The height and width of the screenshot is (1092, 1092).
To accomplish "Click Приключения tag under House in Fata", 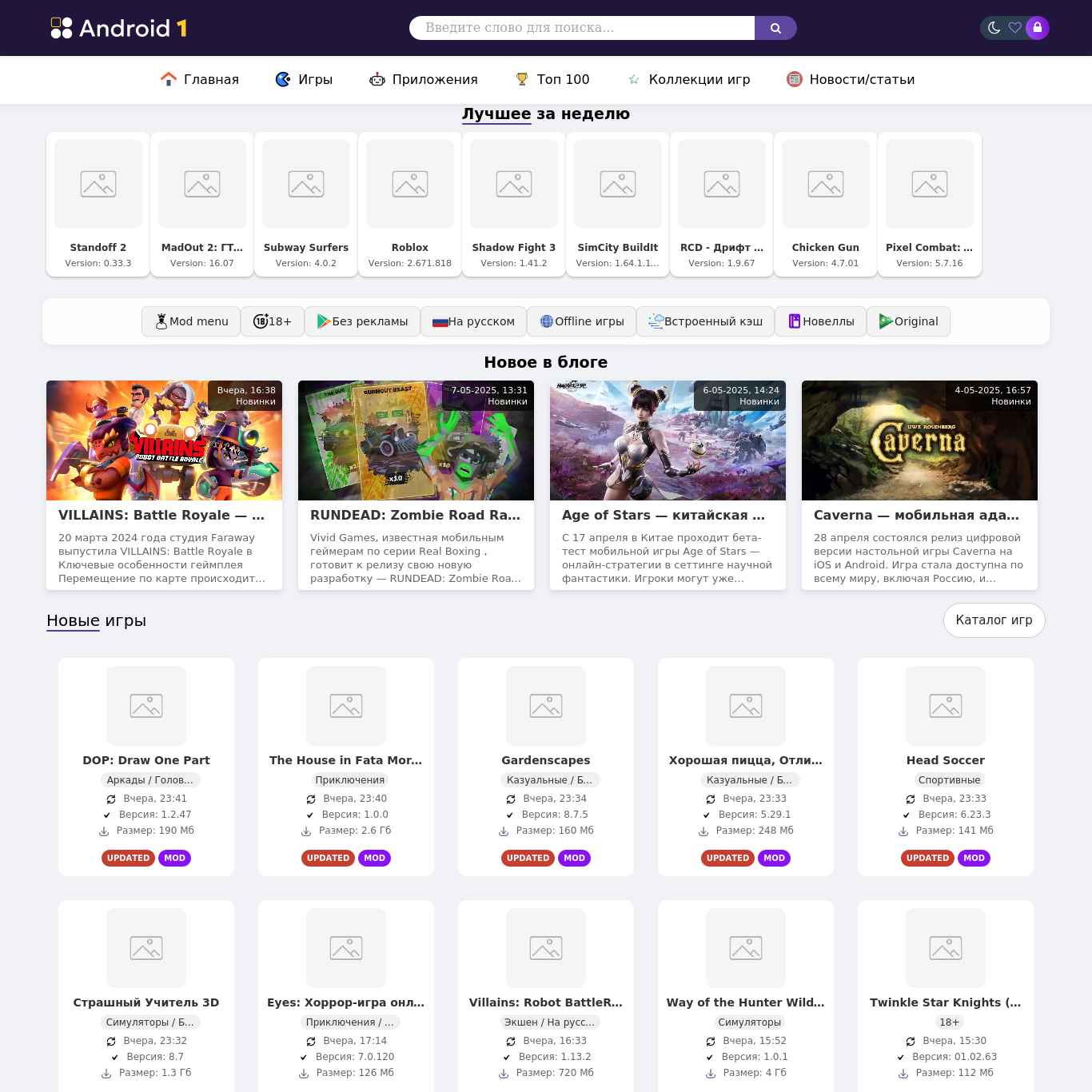I will pos(350,780).
